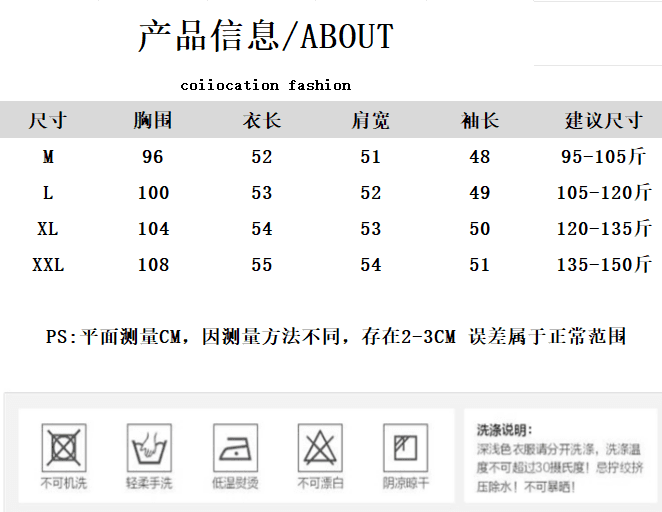Click the do not bleach icon

tap(320, 447)
